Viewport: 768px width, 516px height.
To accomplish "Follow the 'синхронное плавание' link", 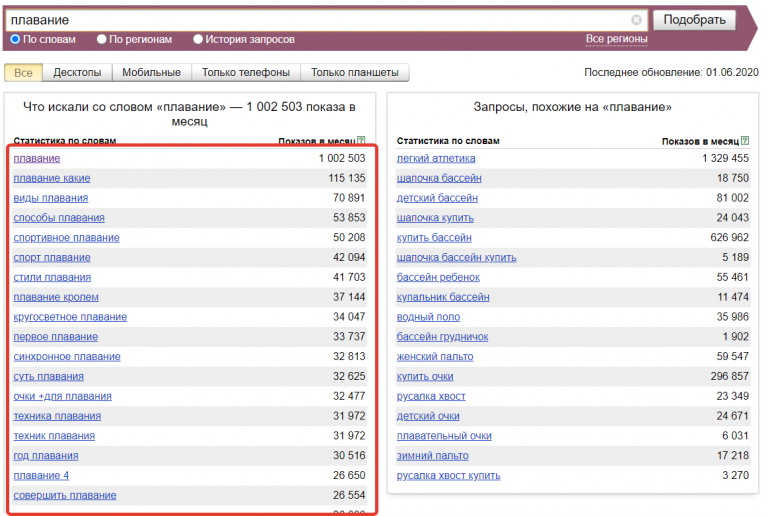I will coord(67,357).
